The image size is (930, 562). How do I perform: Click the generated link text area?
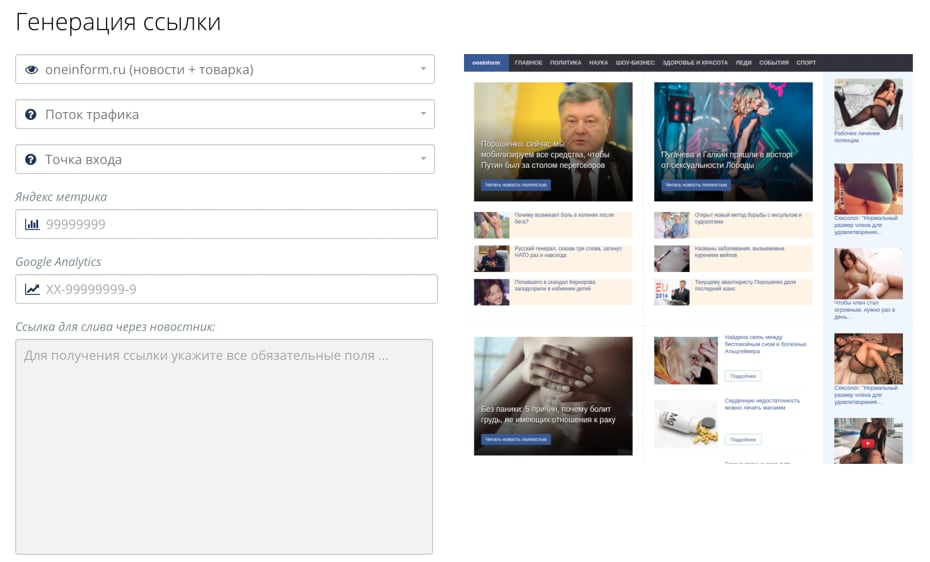(x=224, y=446)
